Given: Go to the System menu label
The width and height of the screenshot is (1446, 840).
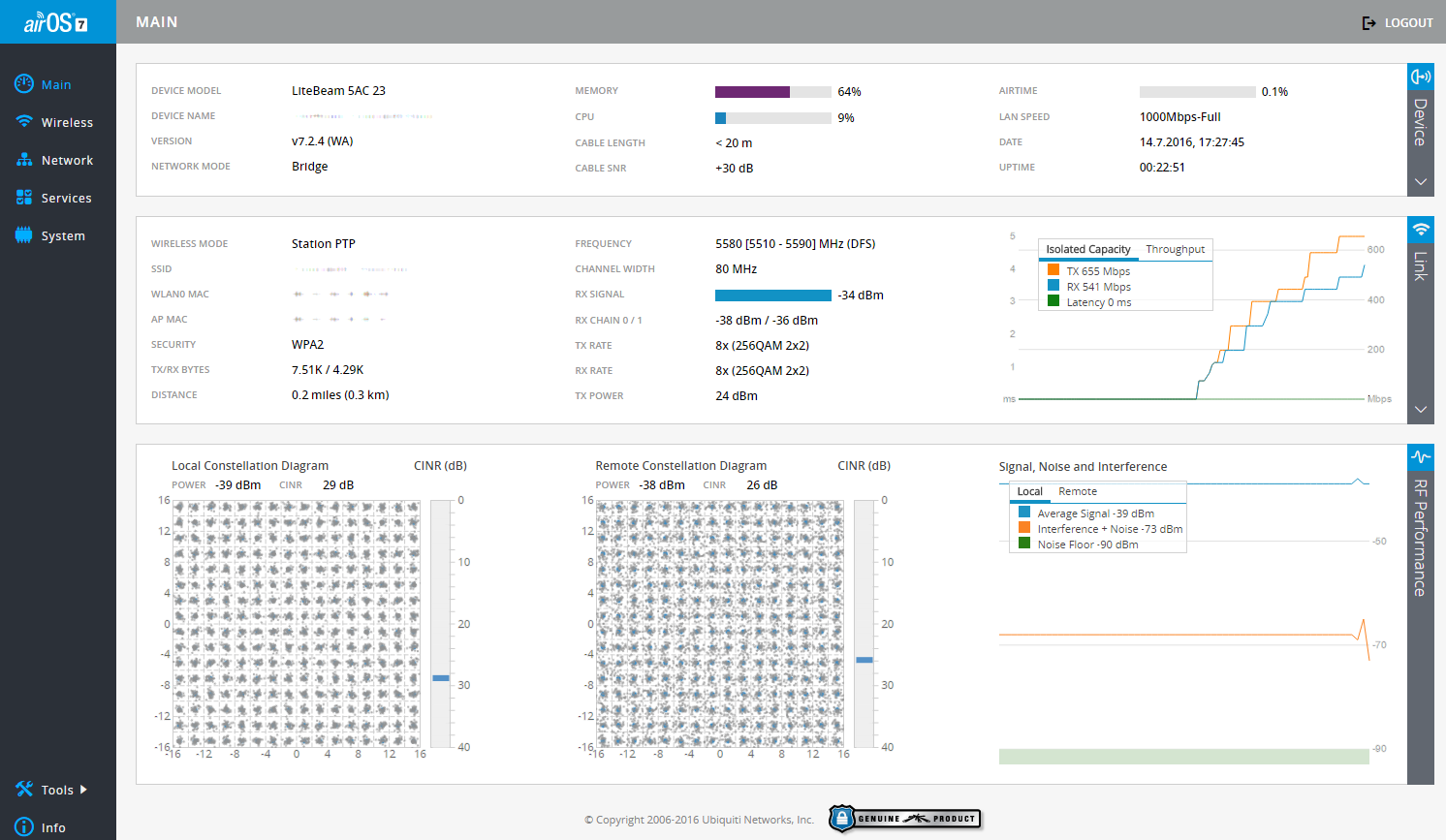Looking at the screenshot, I should click(63, 236).
